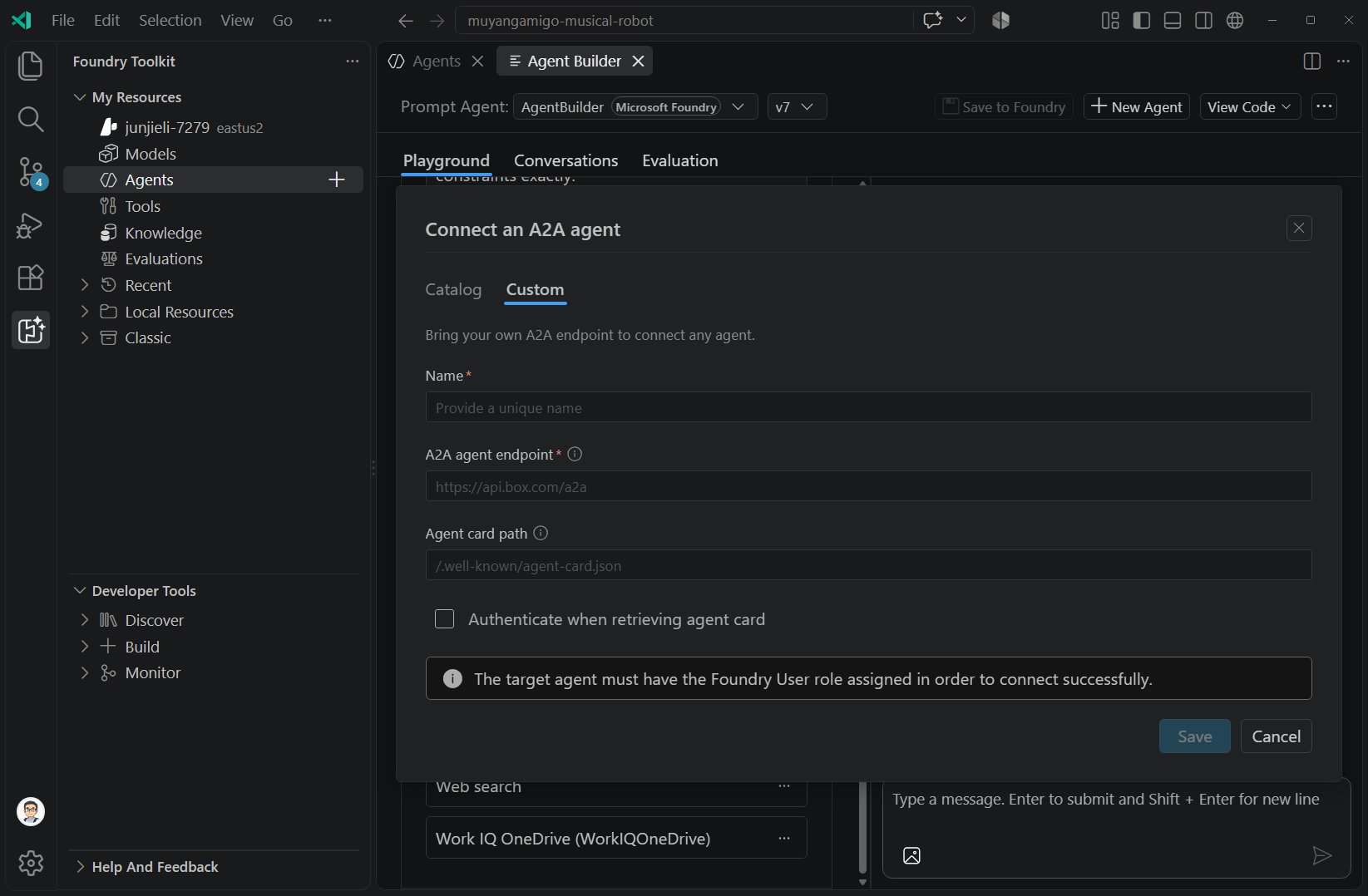Expand the Classic tree node
Image resolution: width=1368 pixels, height=896 pixels.
coord(85,337)
